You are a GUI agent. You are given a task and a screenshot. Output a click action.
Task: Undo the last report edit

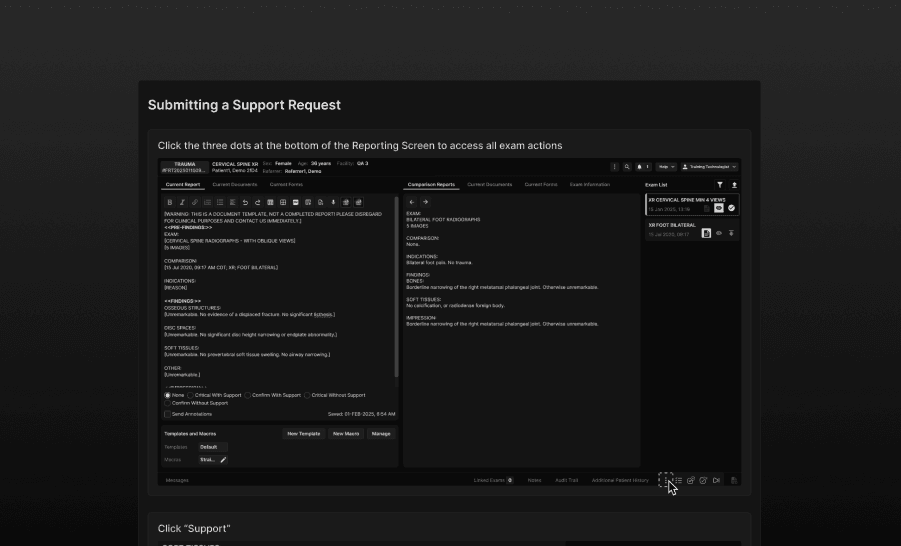[x=245, y=202]
